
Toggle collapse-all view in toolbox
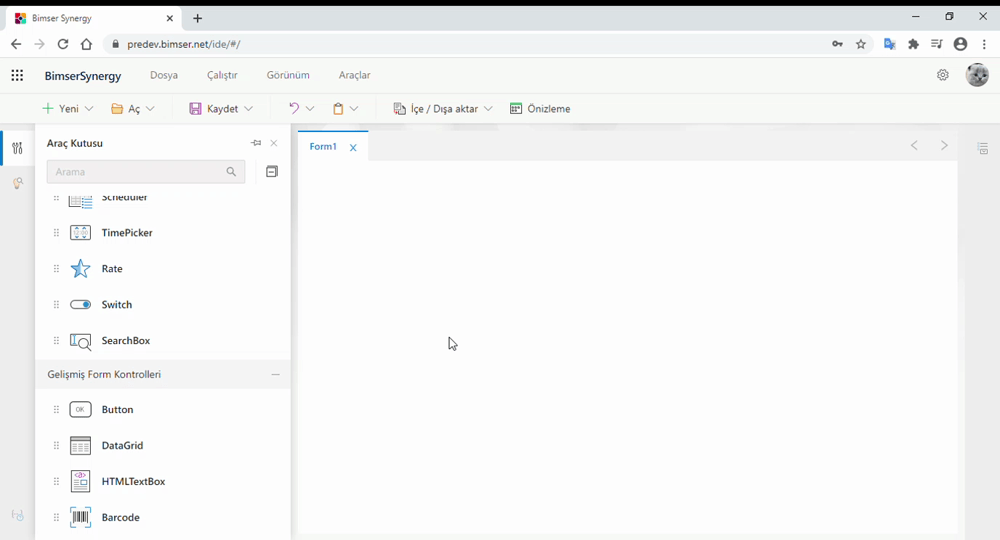pos(271,172)
